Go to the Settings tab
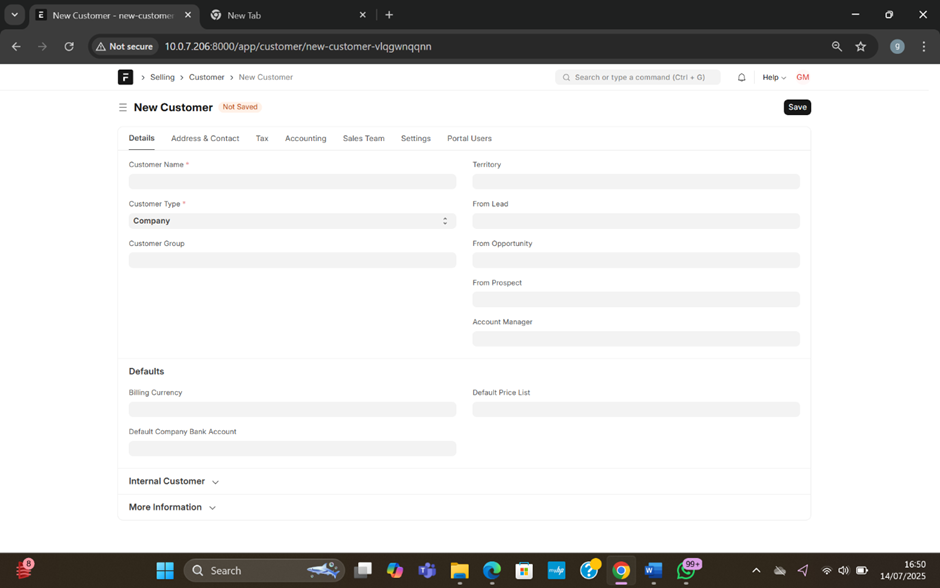 (415, 138)
